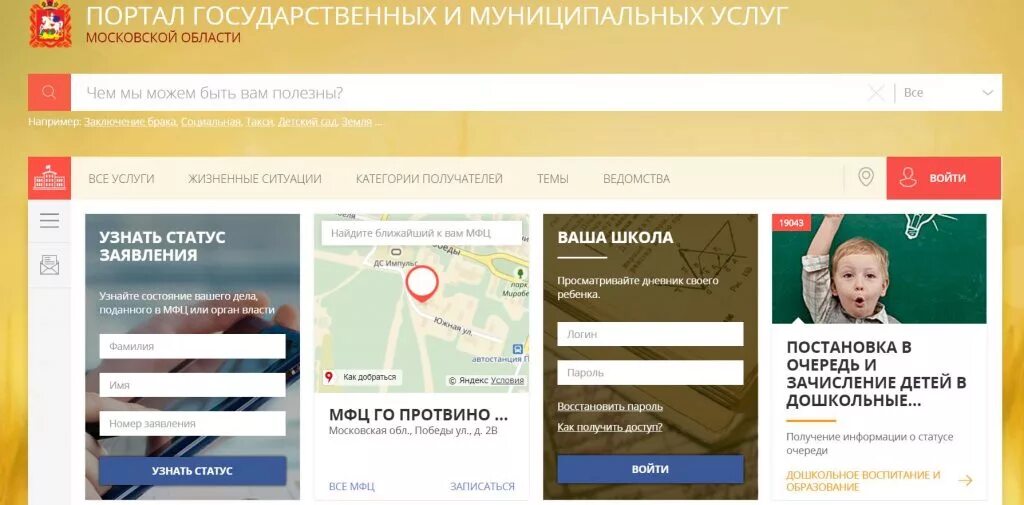Click the red map marker on map
The height and width of the screenshot is (505, 1024).
pyautogui.click(x=421, y=284)
